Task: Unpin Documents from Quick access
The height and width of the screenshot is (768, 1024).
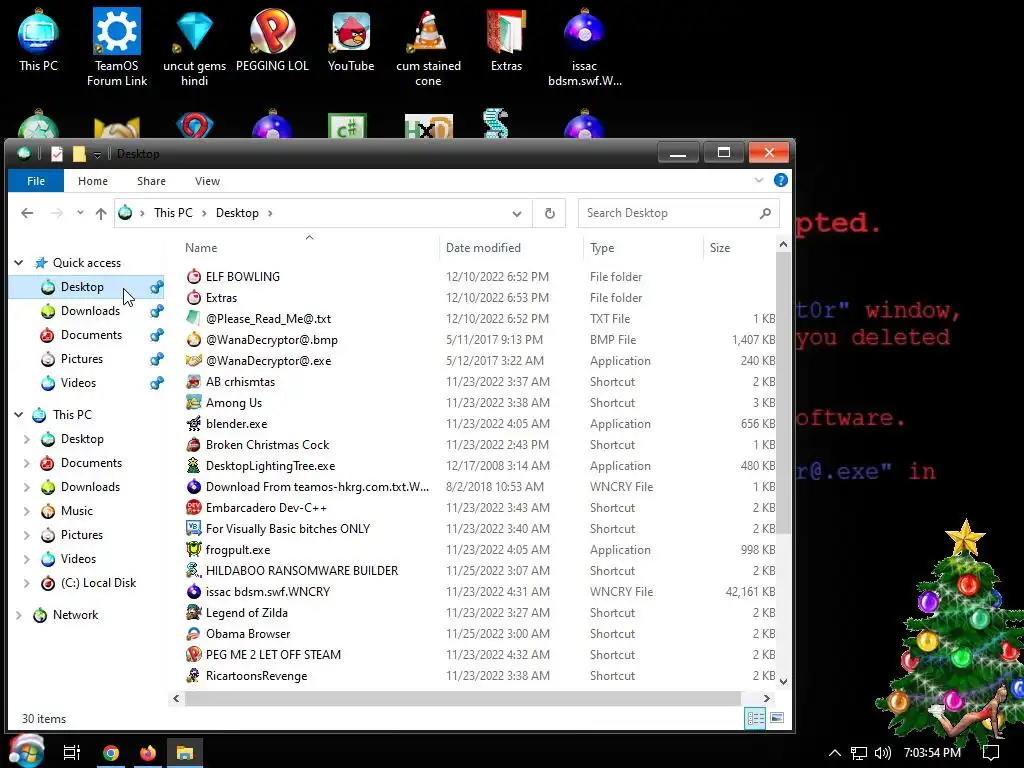Action: click(157, 335)
